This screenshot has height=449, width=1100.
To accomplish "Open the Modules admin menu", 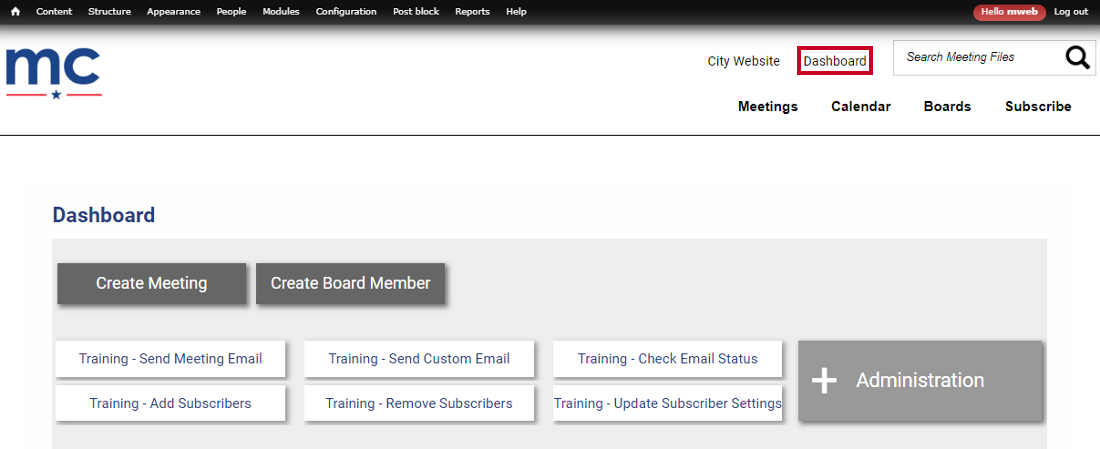I will [x=281, y=12].
